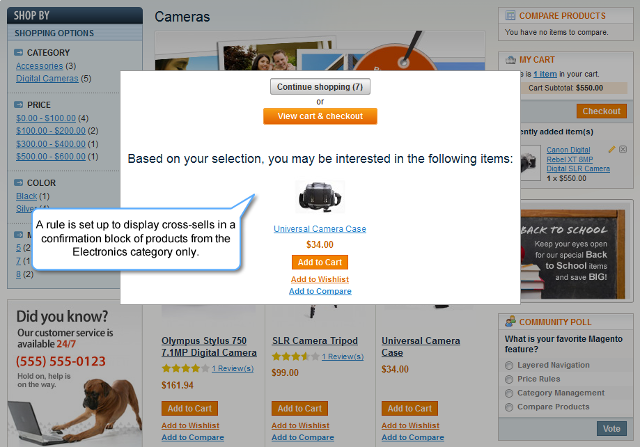Select the Layered Navigation poll option
Viewport: 640px width, 447px height.
tap(509, 365)
